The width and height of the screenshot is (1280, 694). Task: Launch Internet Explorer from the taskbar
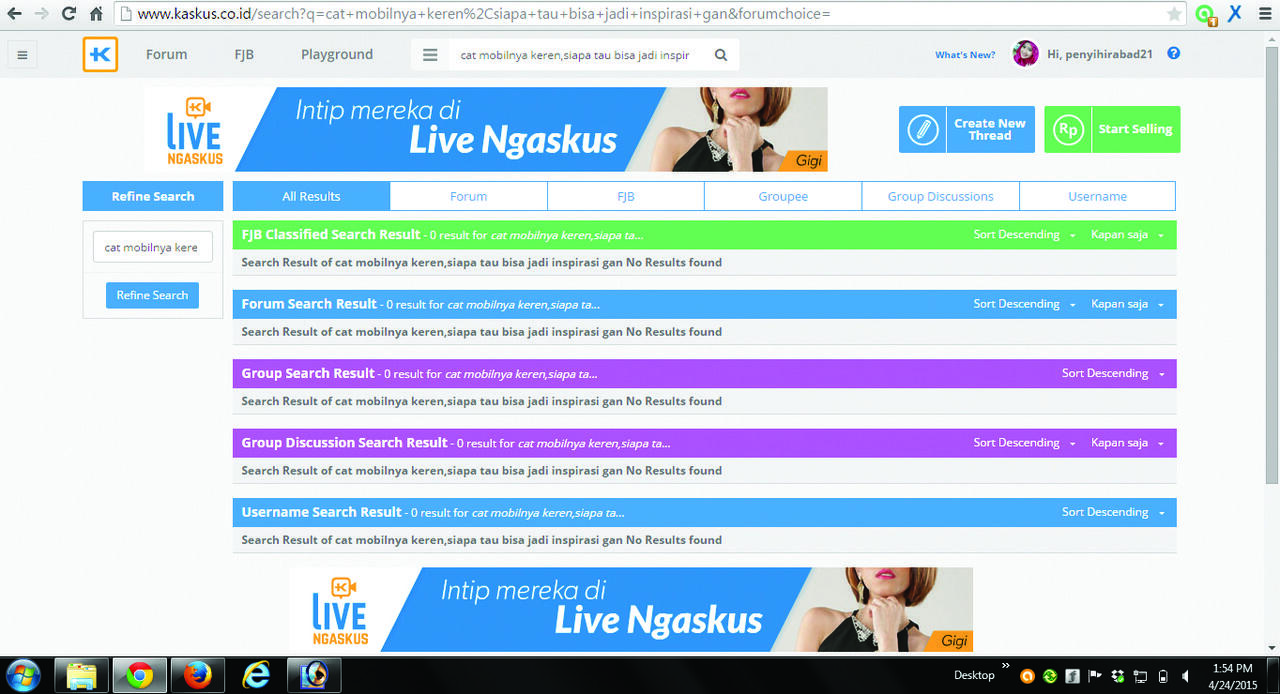coord(256,676)
